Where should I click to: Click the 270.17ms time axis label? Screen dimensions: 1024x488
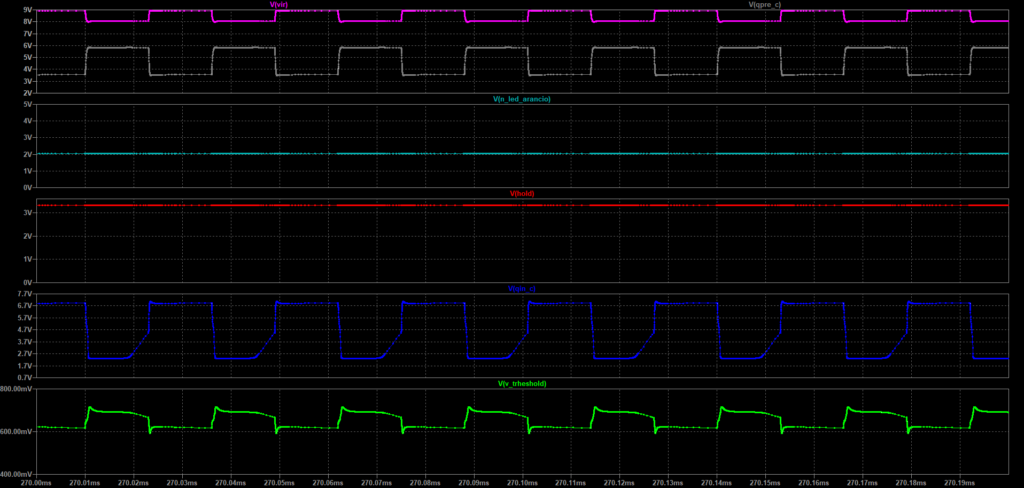pyautogui.click(x=863, y=483)
